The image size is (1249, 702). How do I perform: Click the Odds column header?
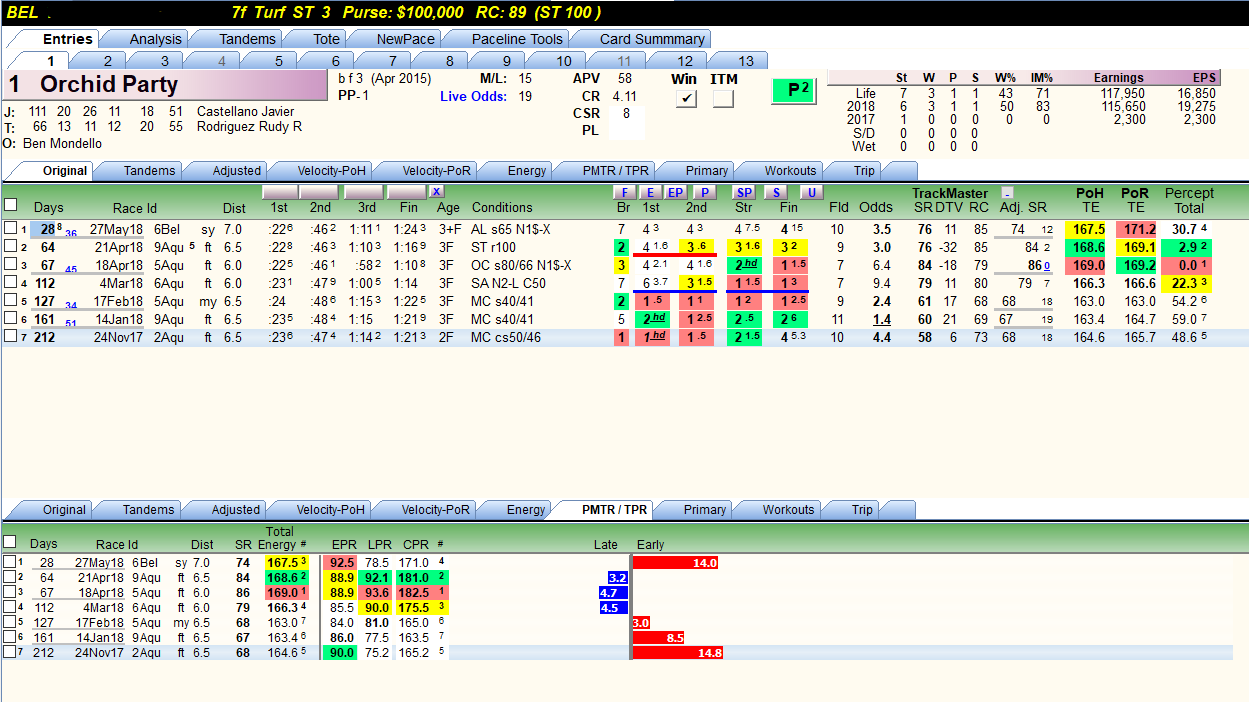(x=876, y=208)
